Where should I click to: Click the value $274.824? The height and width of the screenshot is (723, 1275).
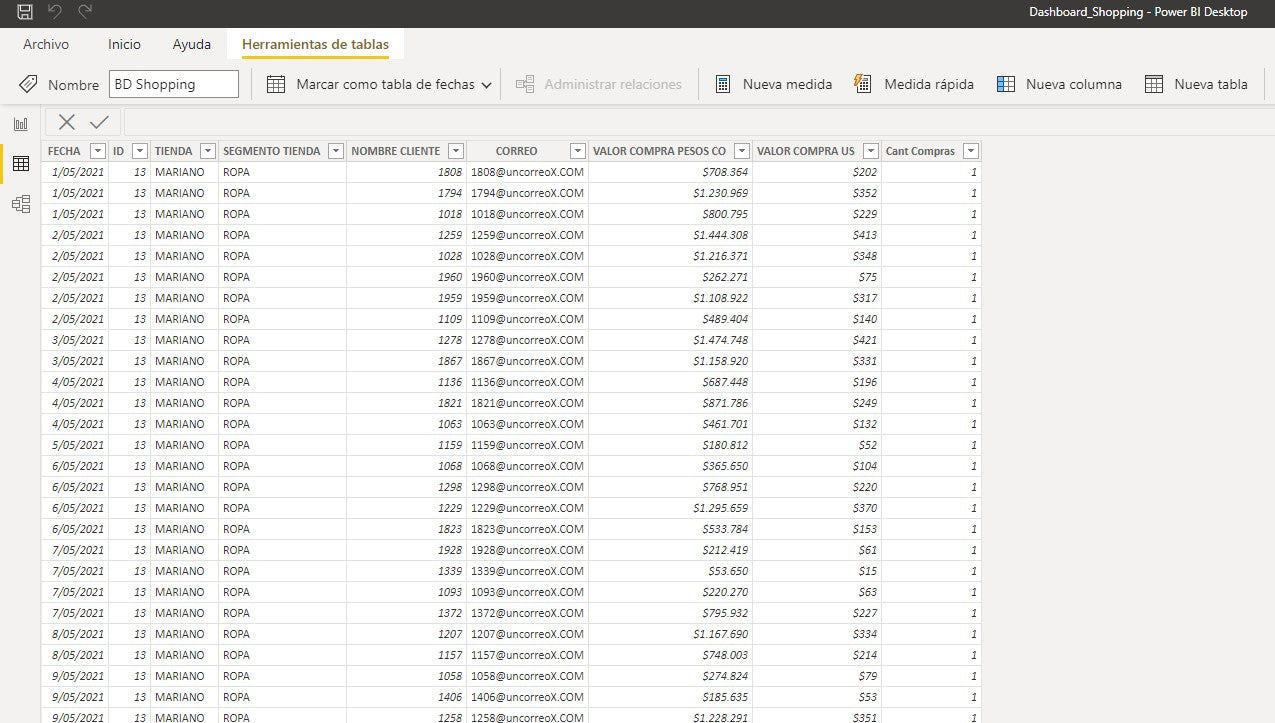pos(725,676)
